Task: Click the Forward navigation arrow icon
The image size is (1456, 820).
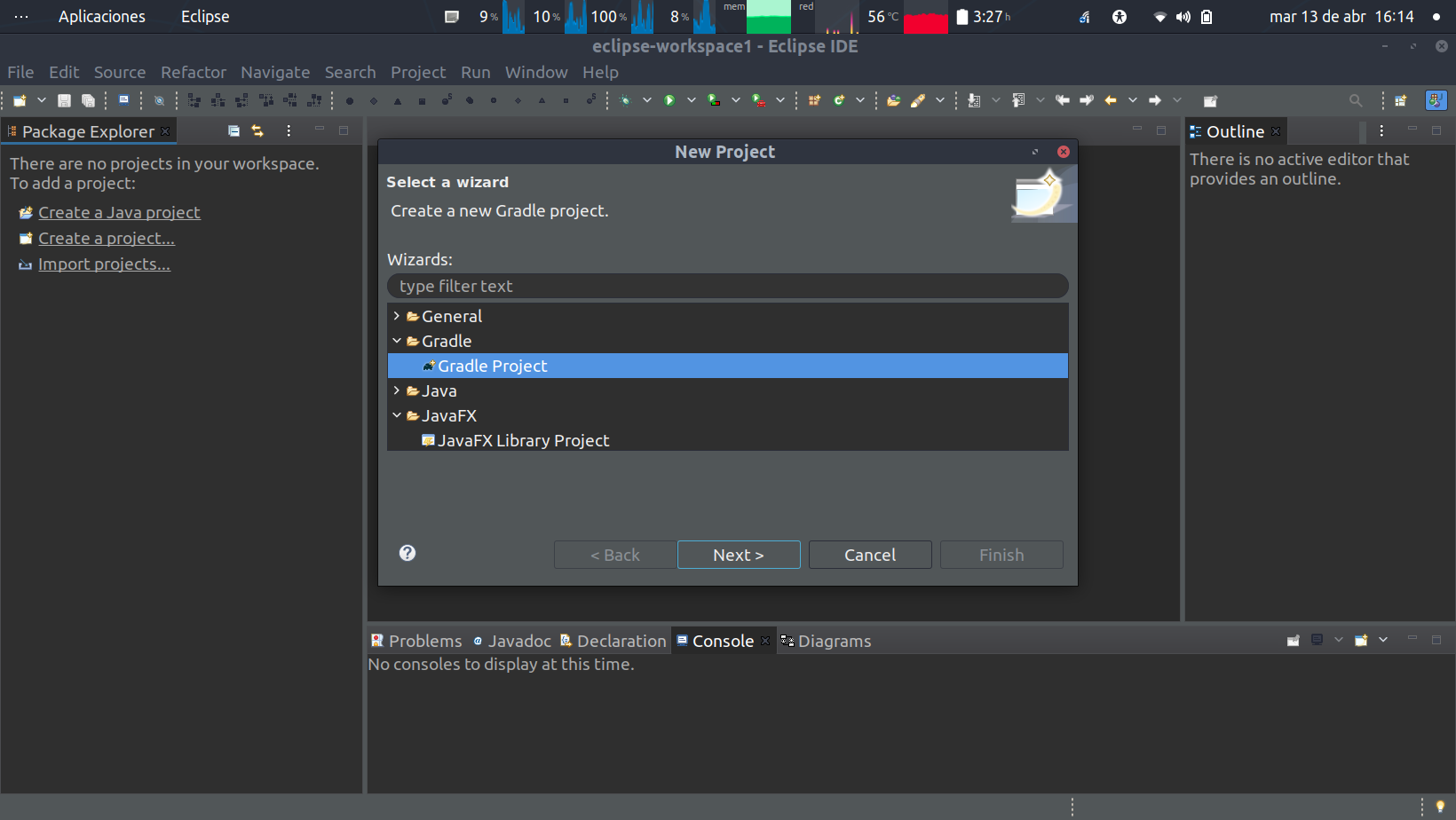Action: tap(1155, 100)
